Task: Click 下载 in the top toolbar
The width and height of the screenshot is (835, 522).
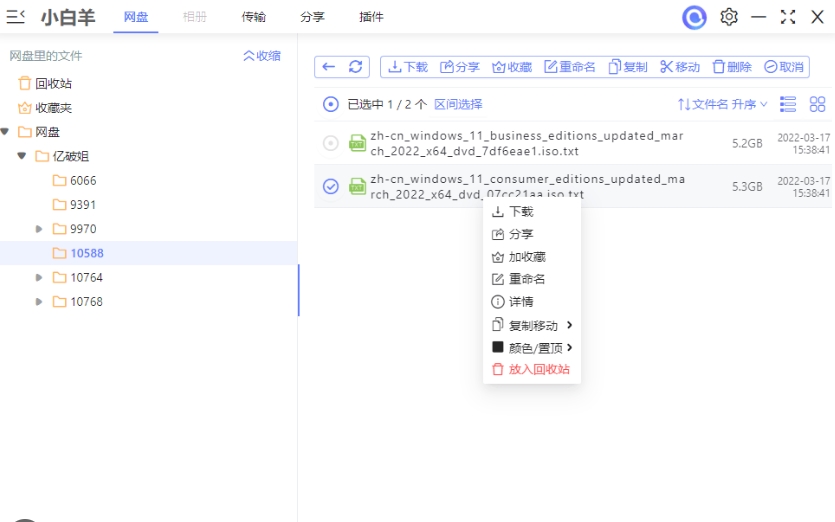Action: pyautogui.click(x=408, y=67)
